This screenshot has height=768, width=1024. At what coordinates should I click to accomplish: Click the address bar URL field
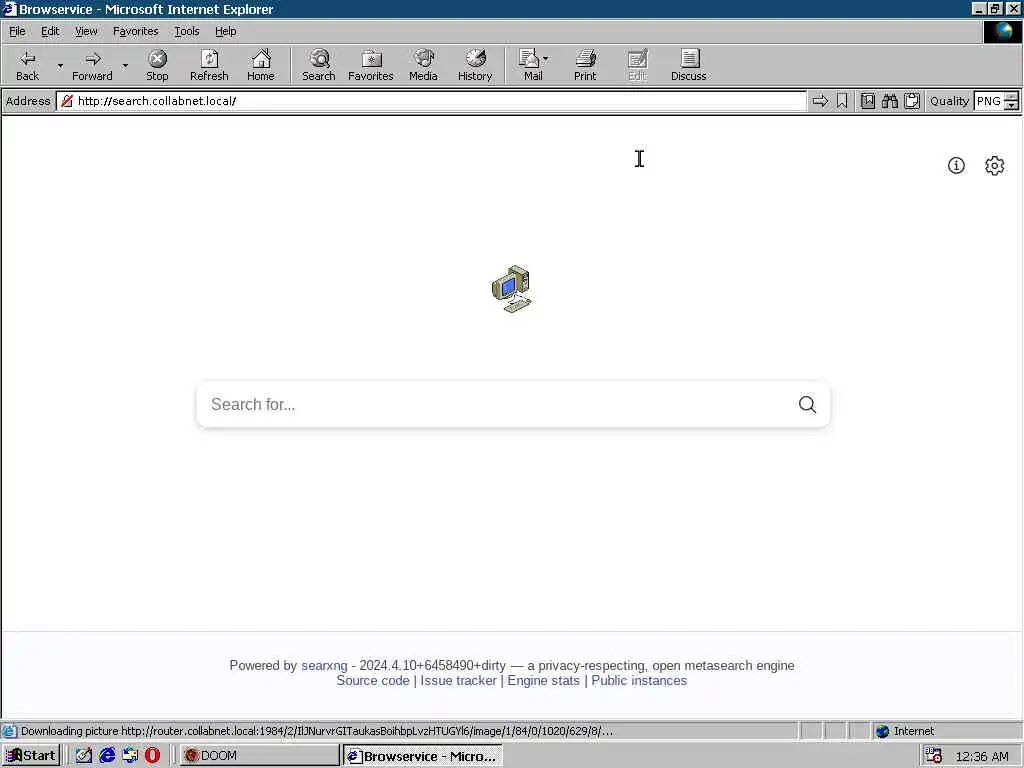[431, 101]
